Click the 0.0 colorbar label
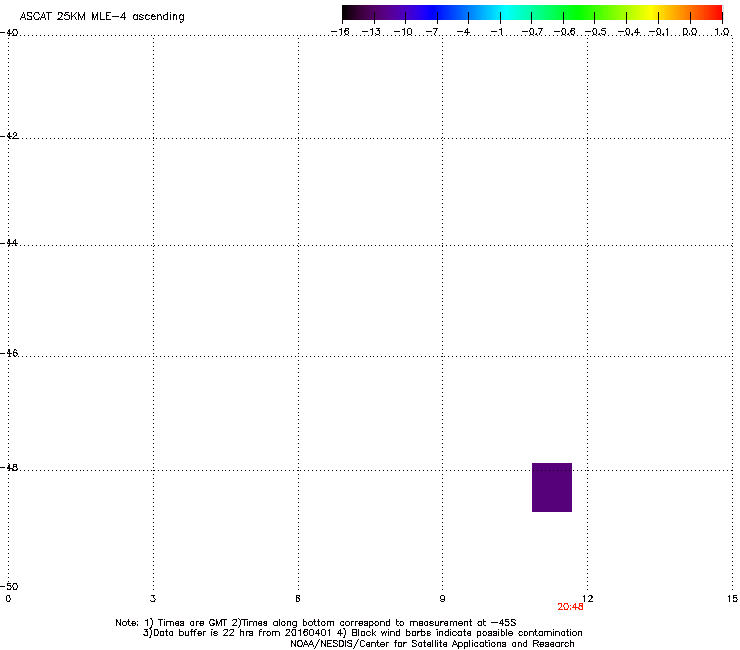The width and height of the screenshot is (740, 650). (690, 32)
